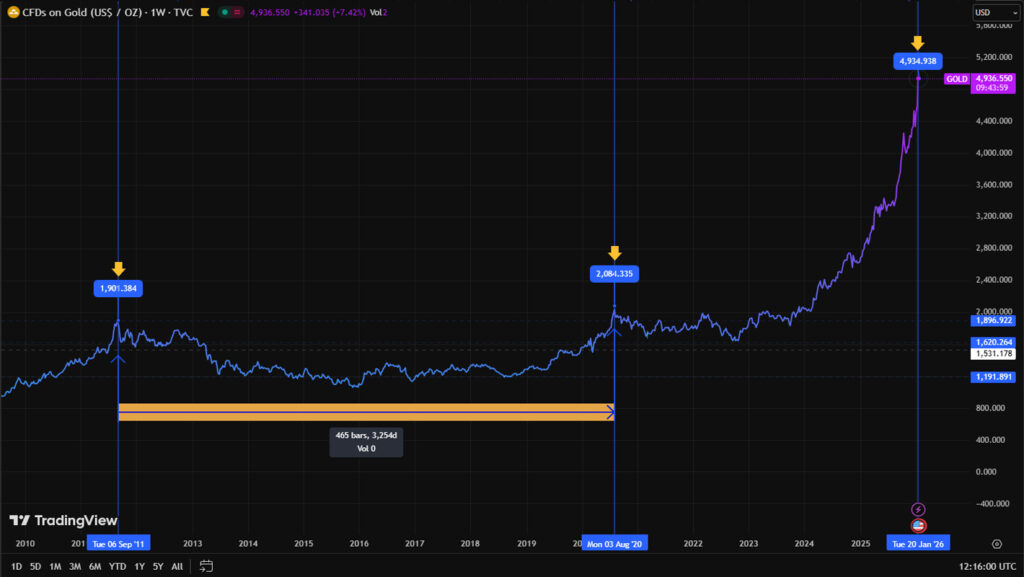Click the 2,084.335 price callout
Image resolution: width=1024 pixels, height=577 pixels.
coord(614,274)
